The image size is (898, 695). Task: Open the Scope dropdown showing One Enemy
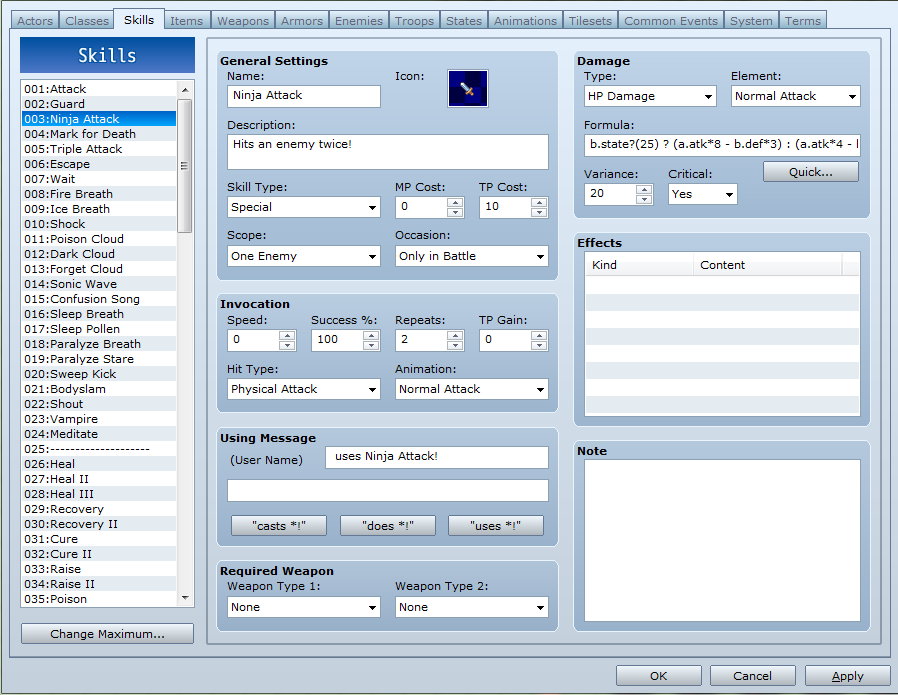(304, 256)
